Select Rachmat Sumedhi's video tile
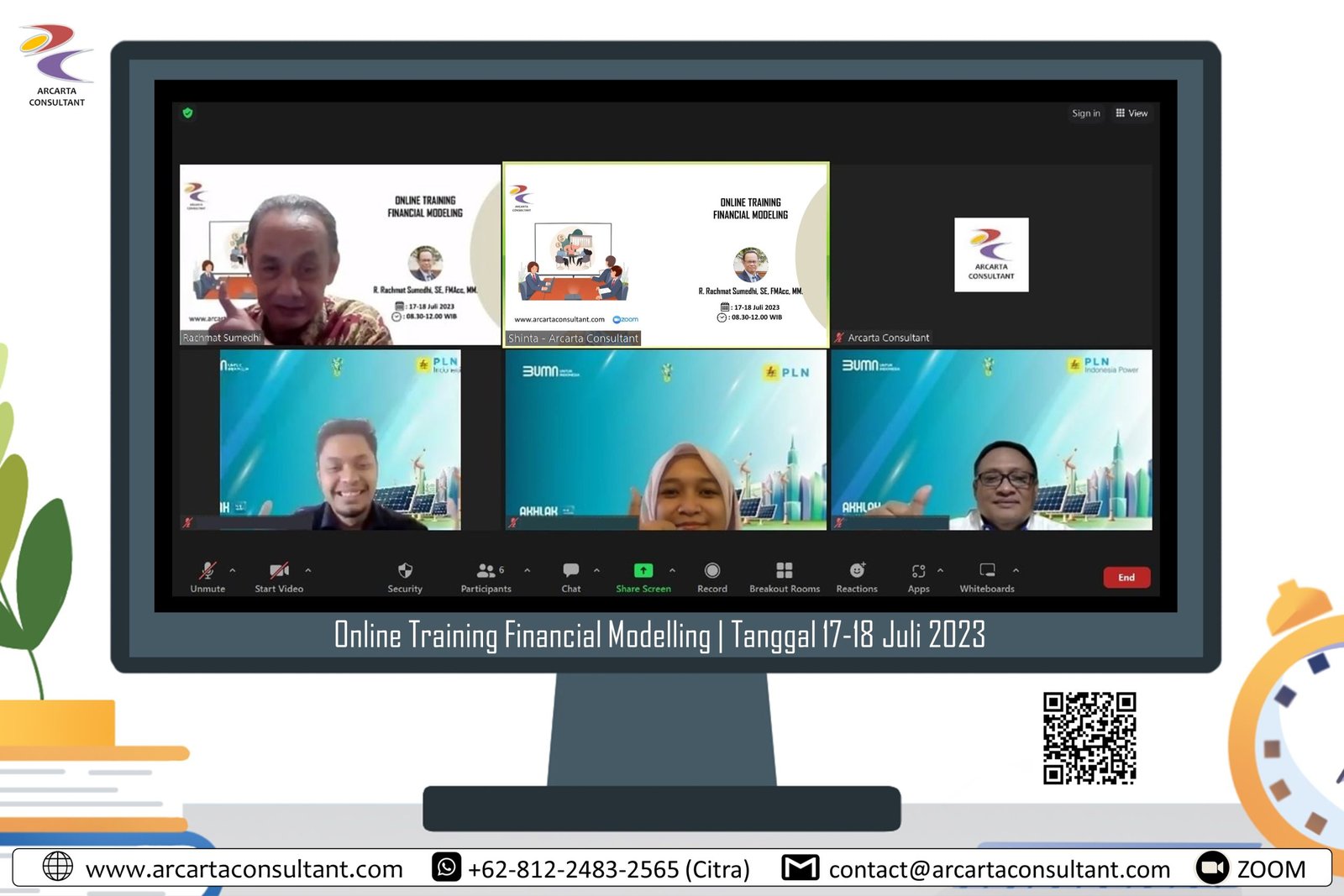Viewport: 1344px width, 896px height. pos(340,254)
